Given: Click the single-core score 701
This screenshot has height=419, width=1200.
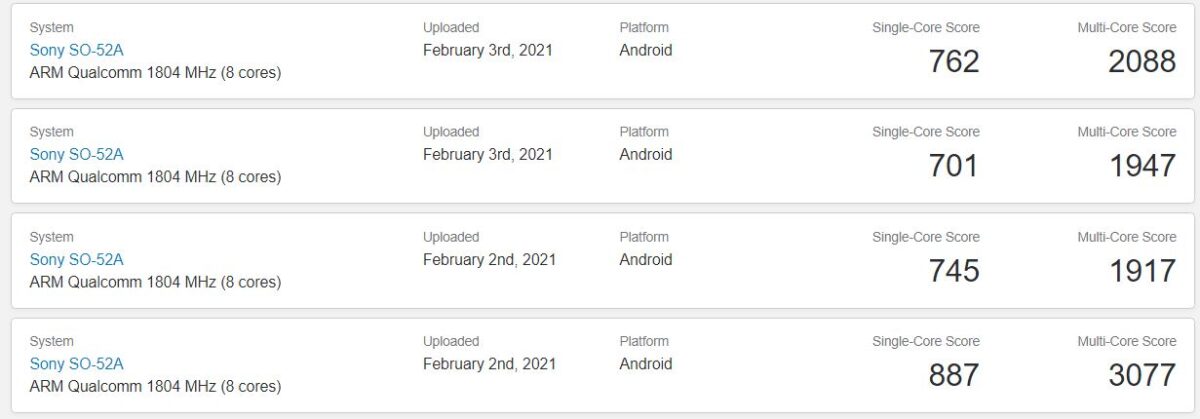Looking at the screenshot, I should pos(953,166).
